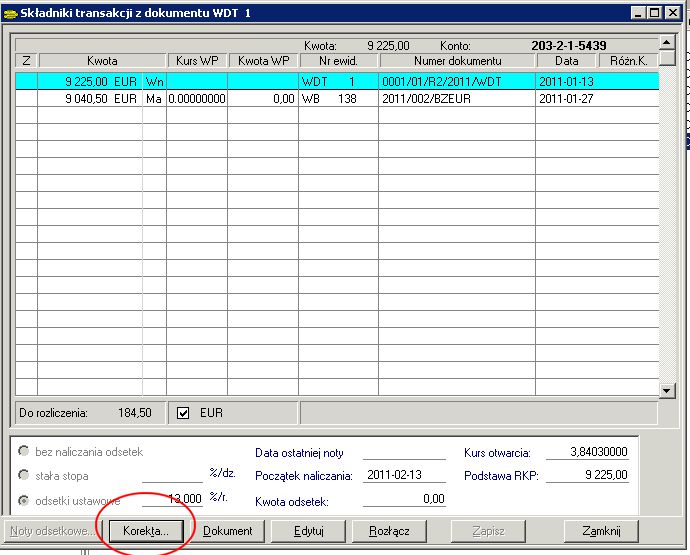690x555 pixels.
Task: Toggle the EUR checkbox
Action: point(183,412)
